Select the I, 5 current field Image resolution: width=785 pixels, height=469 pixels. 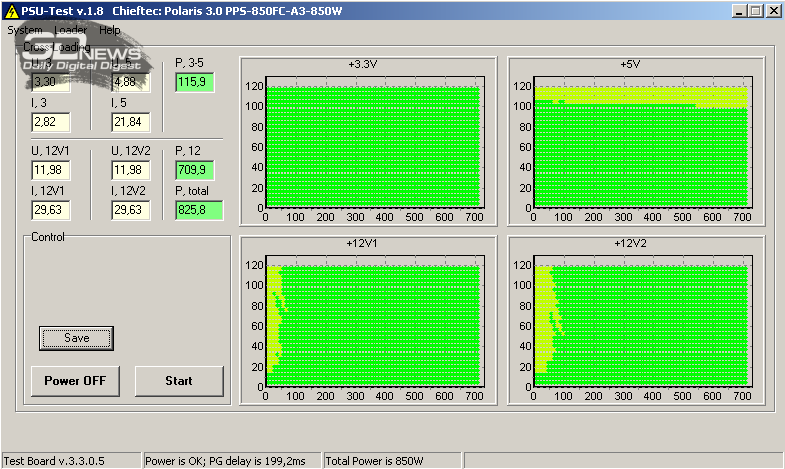pos(131,122)
